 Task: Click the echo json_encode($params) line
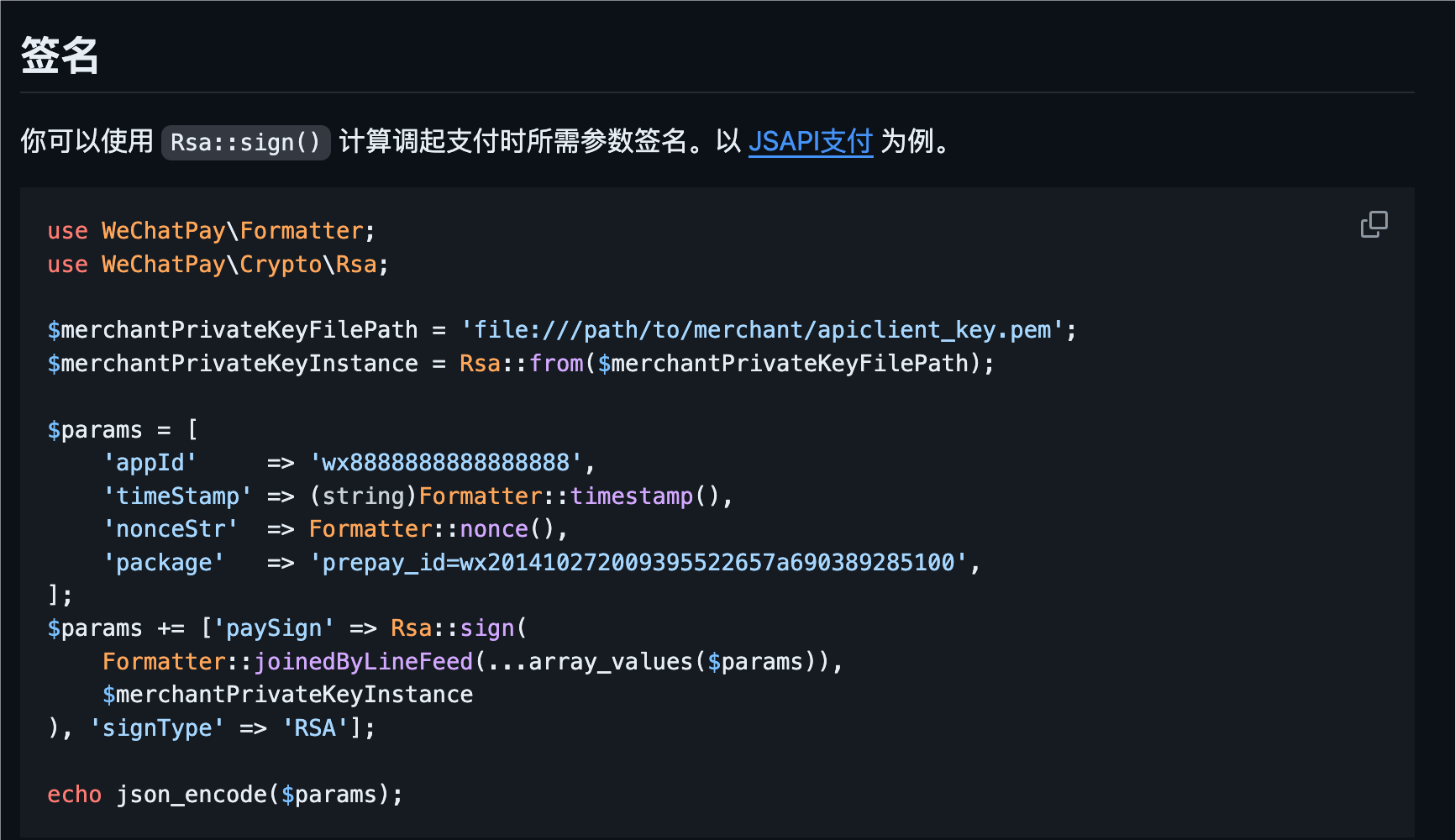225,795
